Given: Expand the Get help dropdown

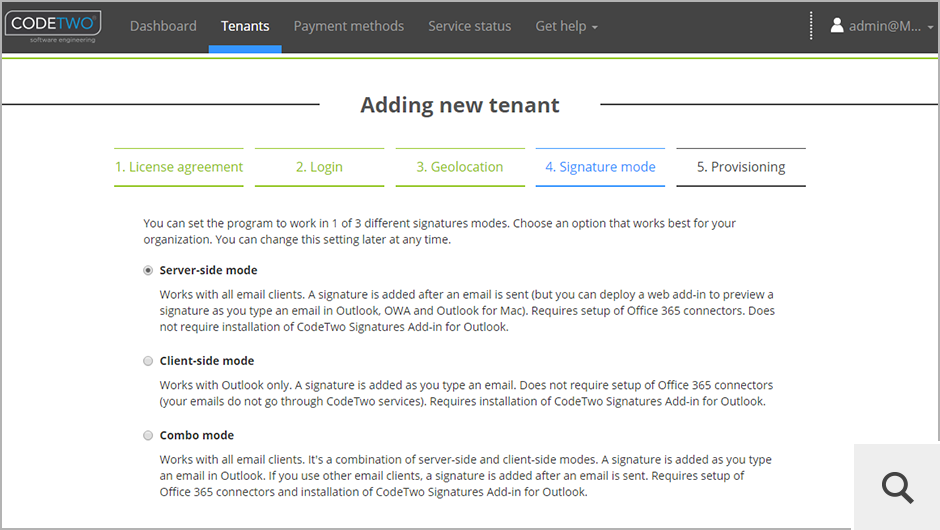Looking at the screenshot, I should point(566,26).
